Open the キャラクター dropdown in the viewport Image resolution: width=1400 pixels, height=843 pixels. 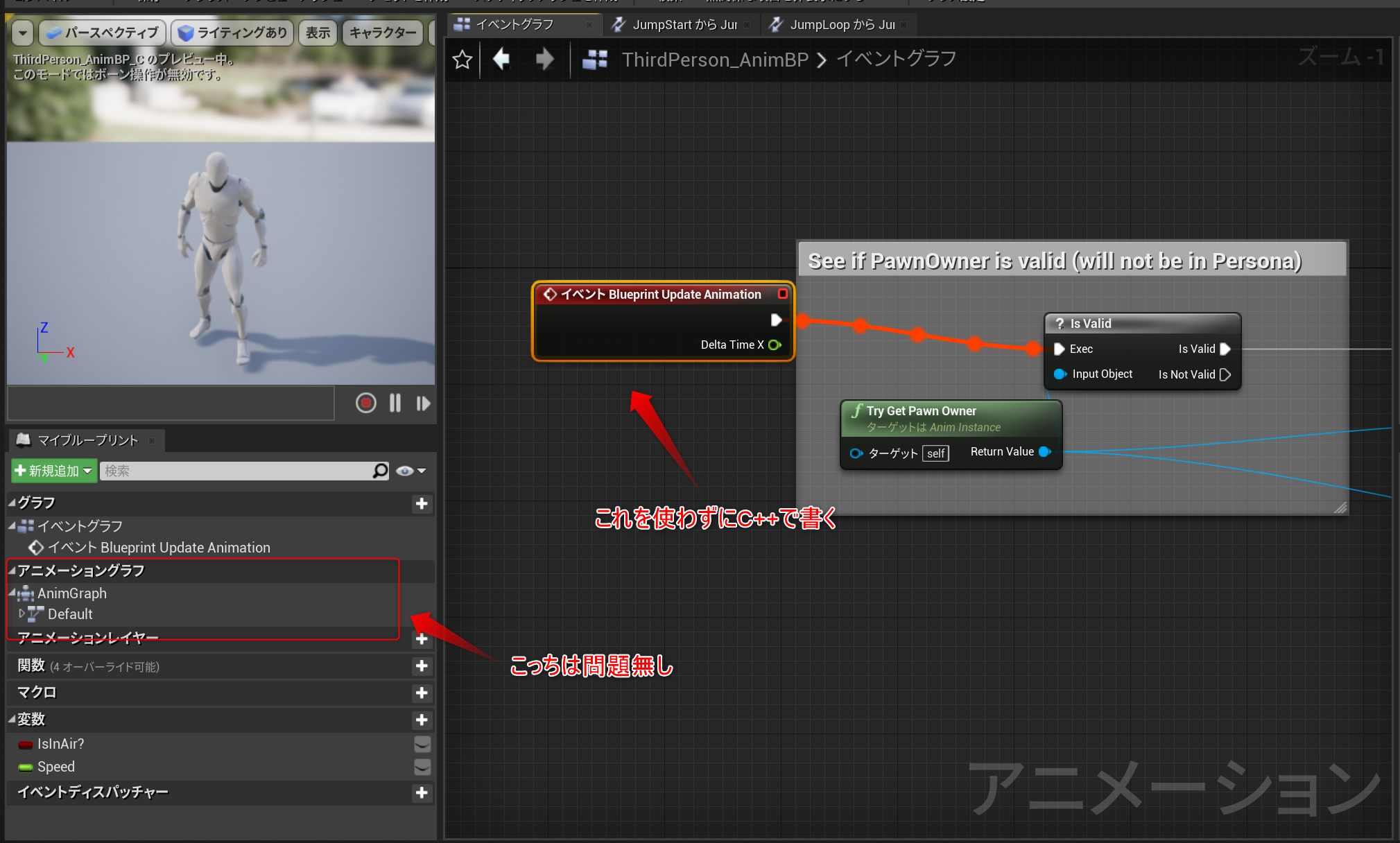(x=382, y=32)
